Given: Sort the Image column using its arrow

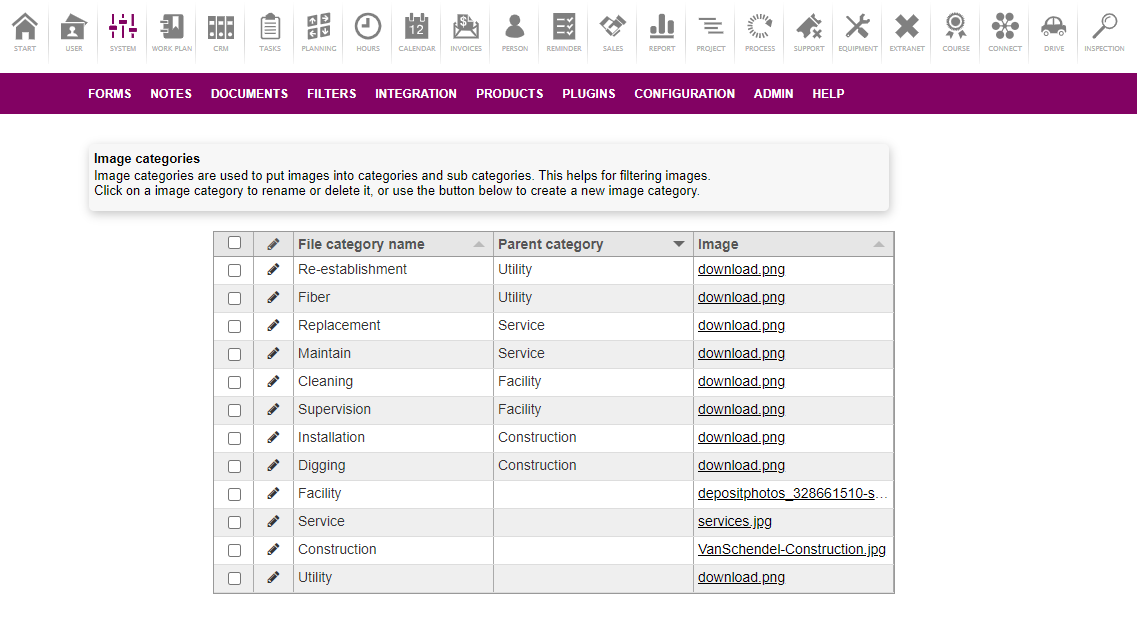Looking at the screenshot, I should click(x=879, y=244).
